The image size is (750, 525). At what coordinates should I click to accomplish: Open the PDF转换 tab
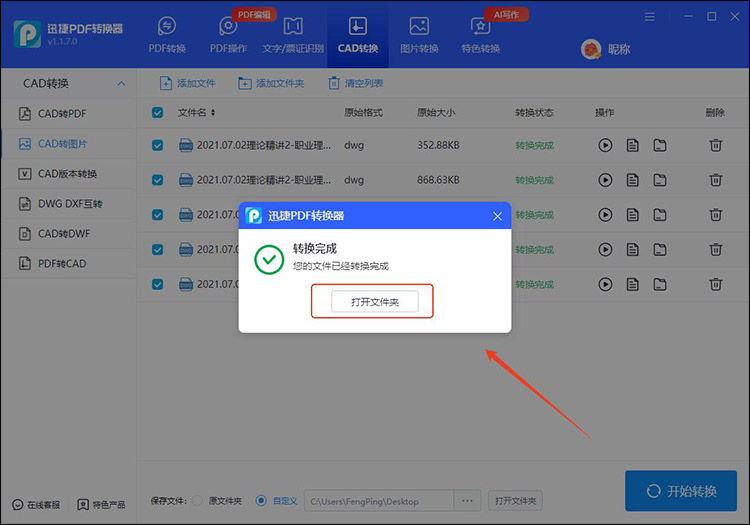pyautogui.click(x=166, y=35)
